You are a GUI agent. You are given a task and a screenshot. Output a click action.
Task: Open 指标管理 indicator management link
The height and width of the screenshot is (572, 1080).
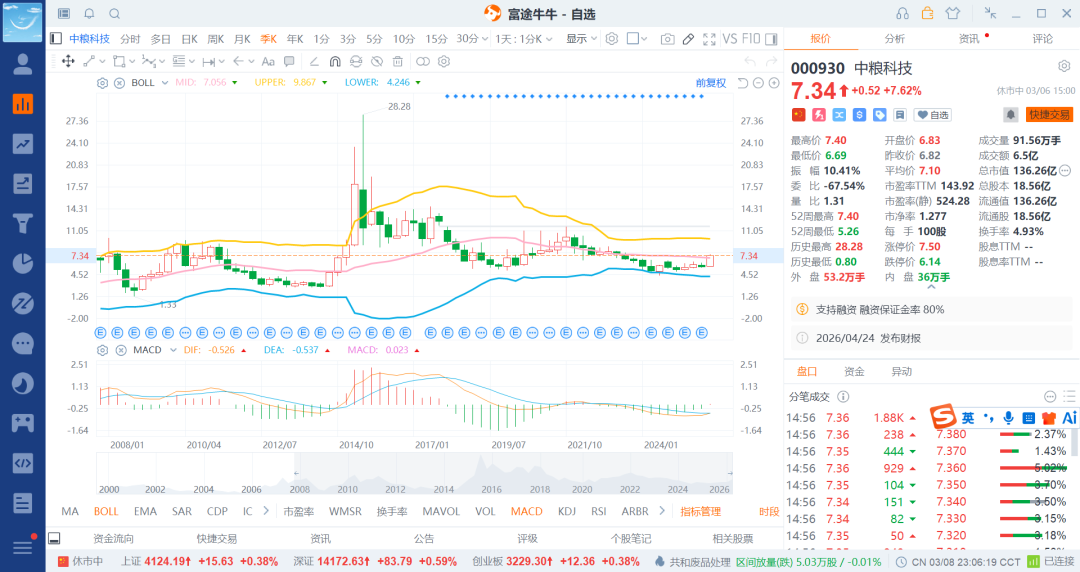(700, 511)
